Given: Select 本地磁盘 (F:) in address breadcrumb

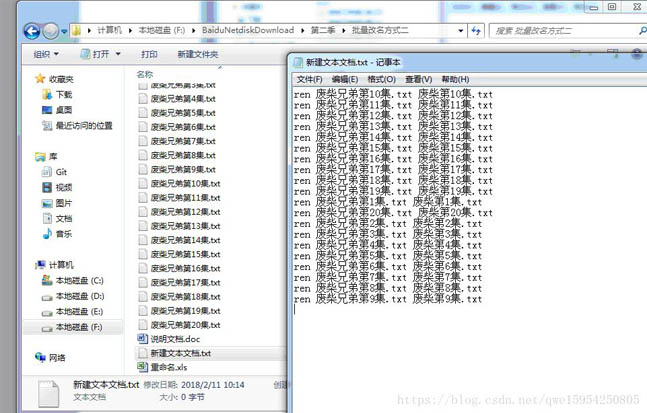Looking at the screenshot, I should [161, 30].
